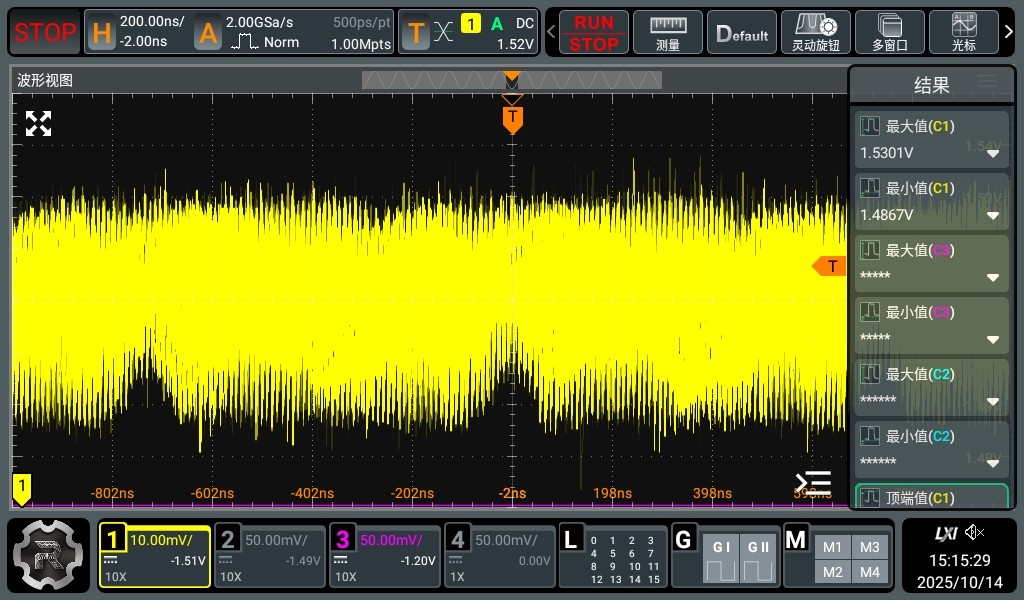Screen dimensions: 1024x600
Task: Toggle channel 2 on
Action: point(270,555)
